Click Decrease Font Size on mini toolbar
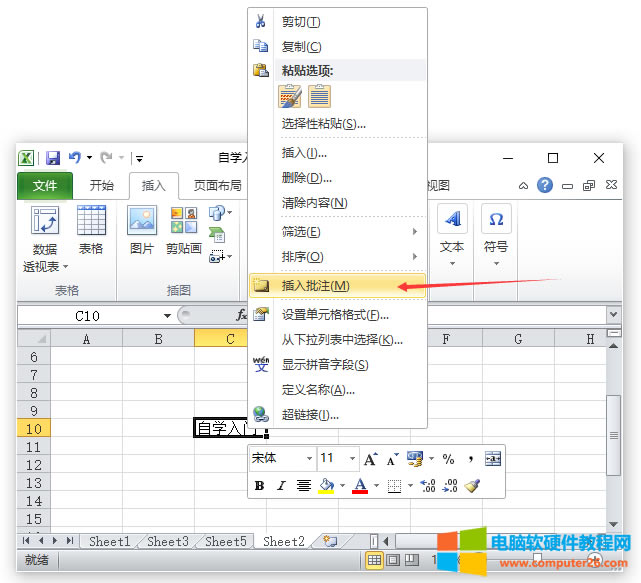641x583 pixels. click(392, 459)
